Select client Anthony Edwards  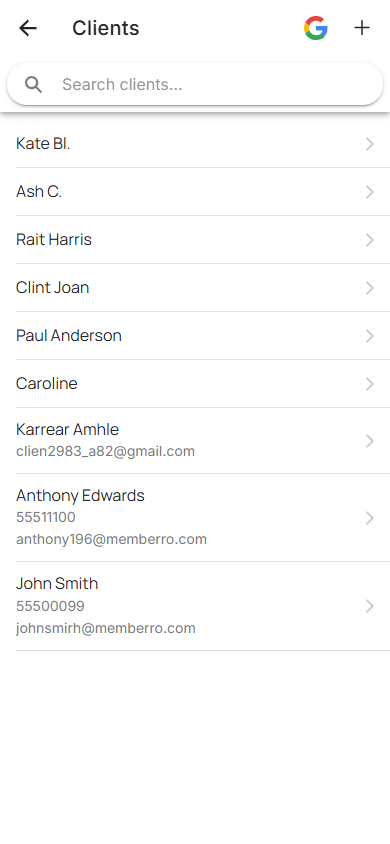point(195,518)
